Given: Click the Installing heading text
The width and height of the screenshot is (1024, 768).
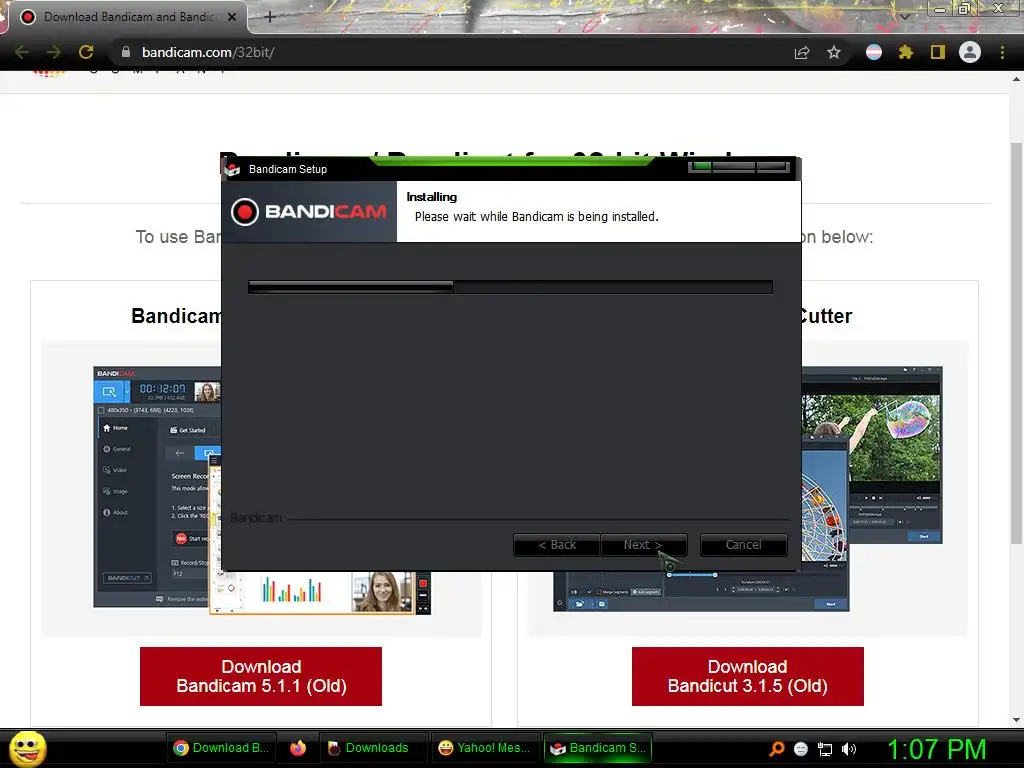Looking at the screenshot, I should [x=432, y=197].
